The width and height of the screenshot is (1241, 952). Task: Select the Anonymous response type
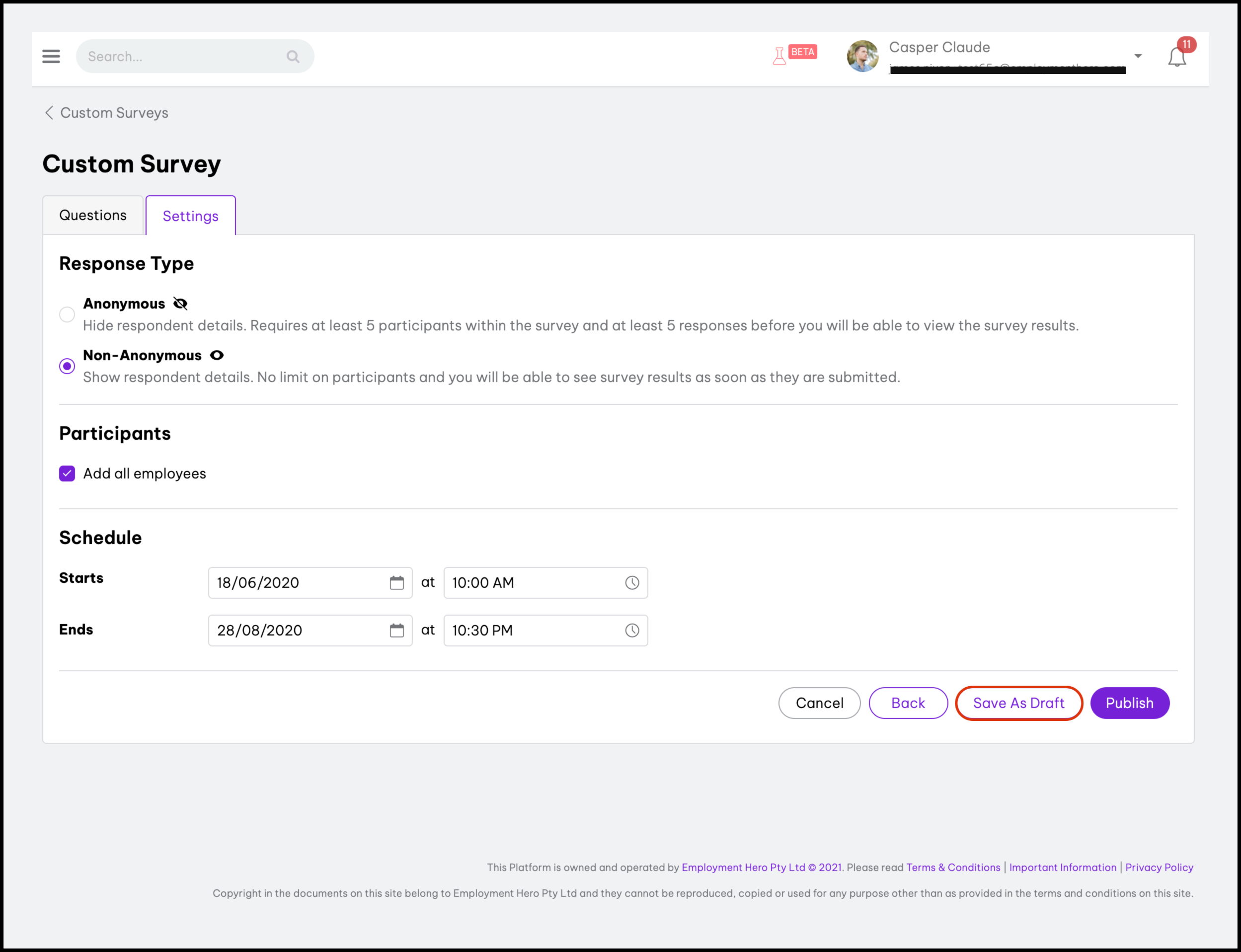(x=67, y=315)
